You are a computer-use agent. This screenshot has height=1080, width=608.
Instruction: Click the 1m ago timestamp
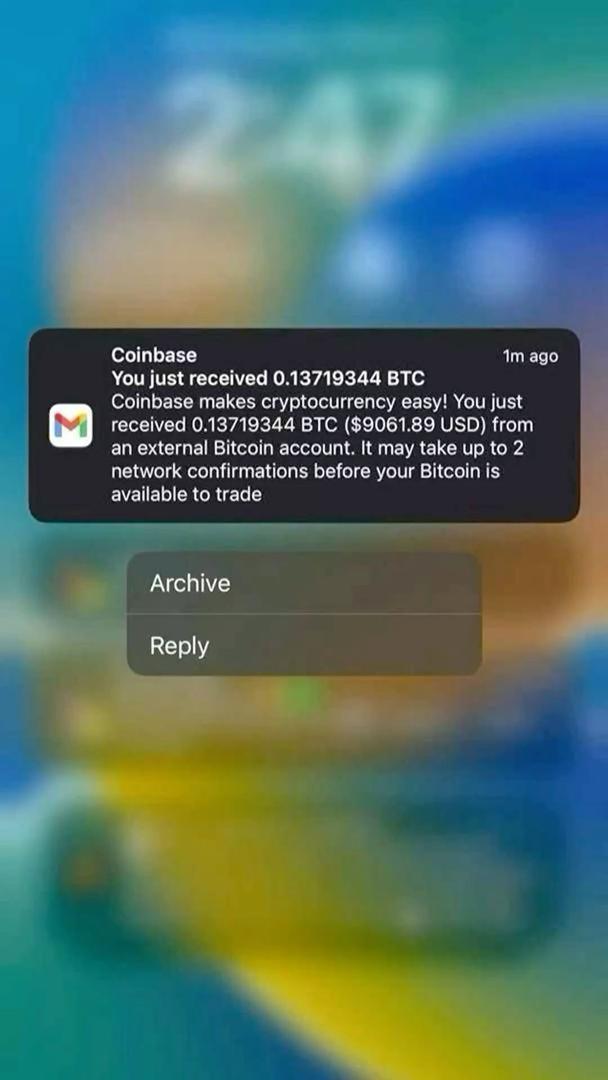[x=530, y=356]
